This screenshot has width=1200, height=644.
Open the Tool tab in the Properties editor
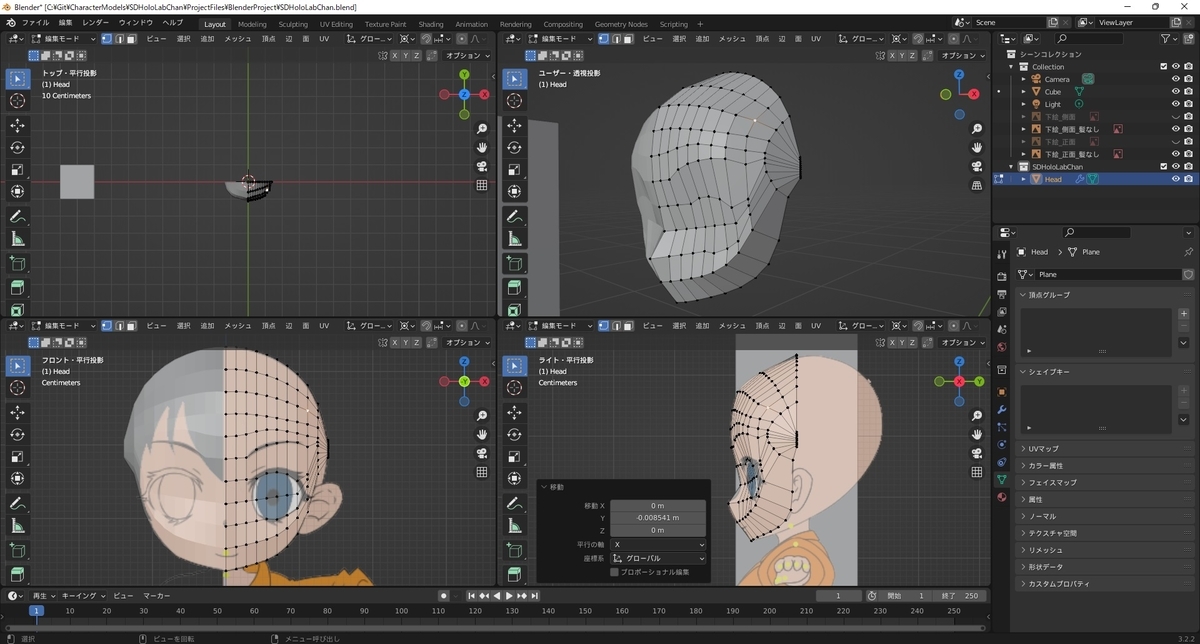[1002, 255]
